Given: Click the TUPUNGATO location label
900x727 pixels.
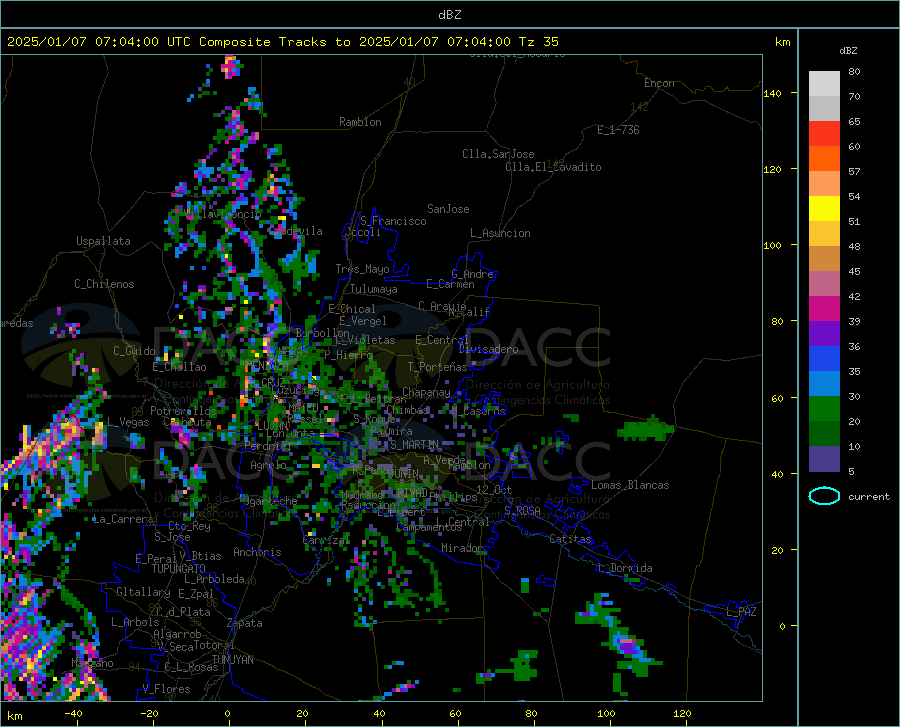Looking at the screenshot, I should tap(179, 569).
